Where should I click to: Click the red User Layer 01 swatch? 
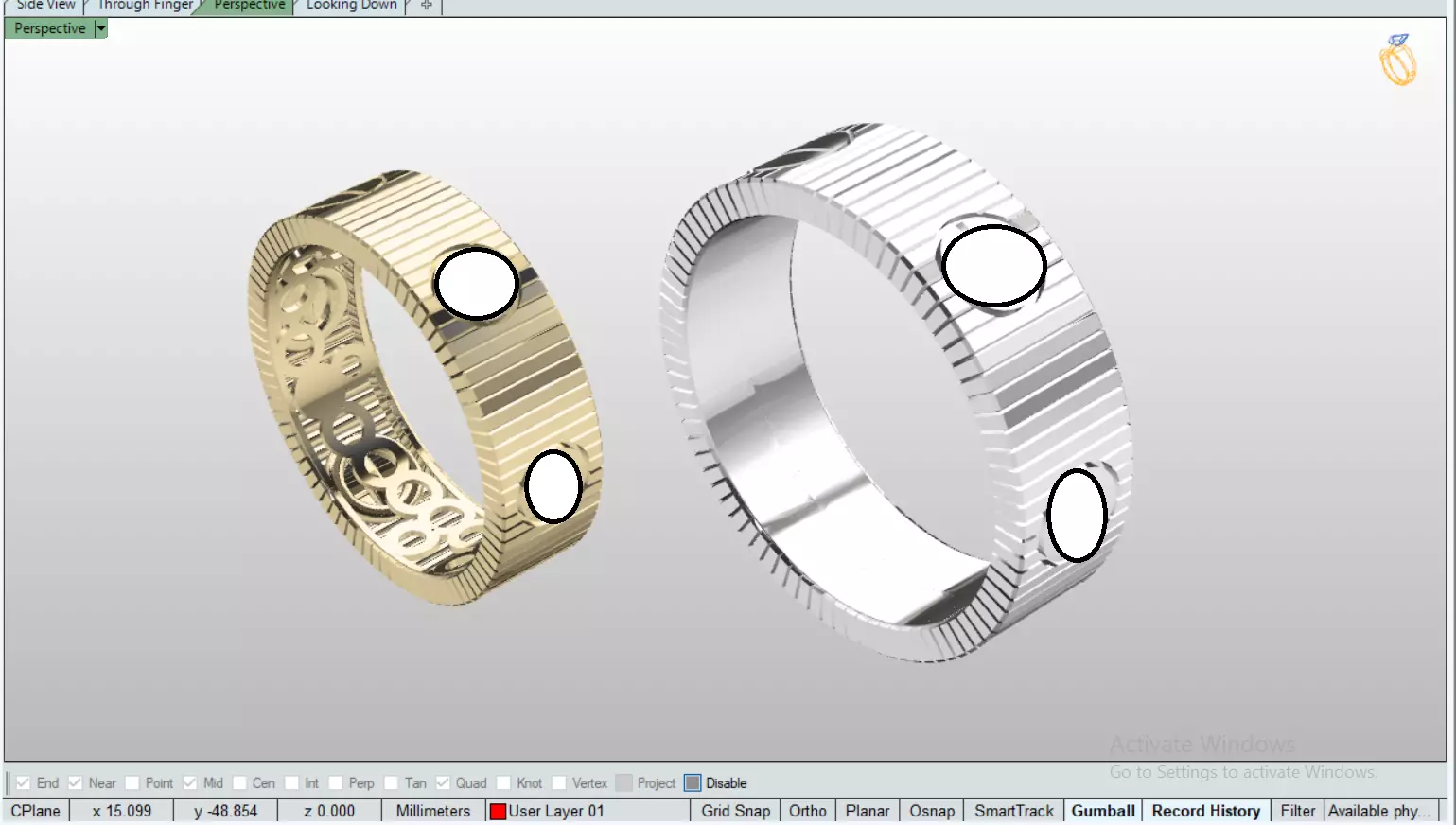[498, 812]
